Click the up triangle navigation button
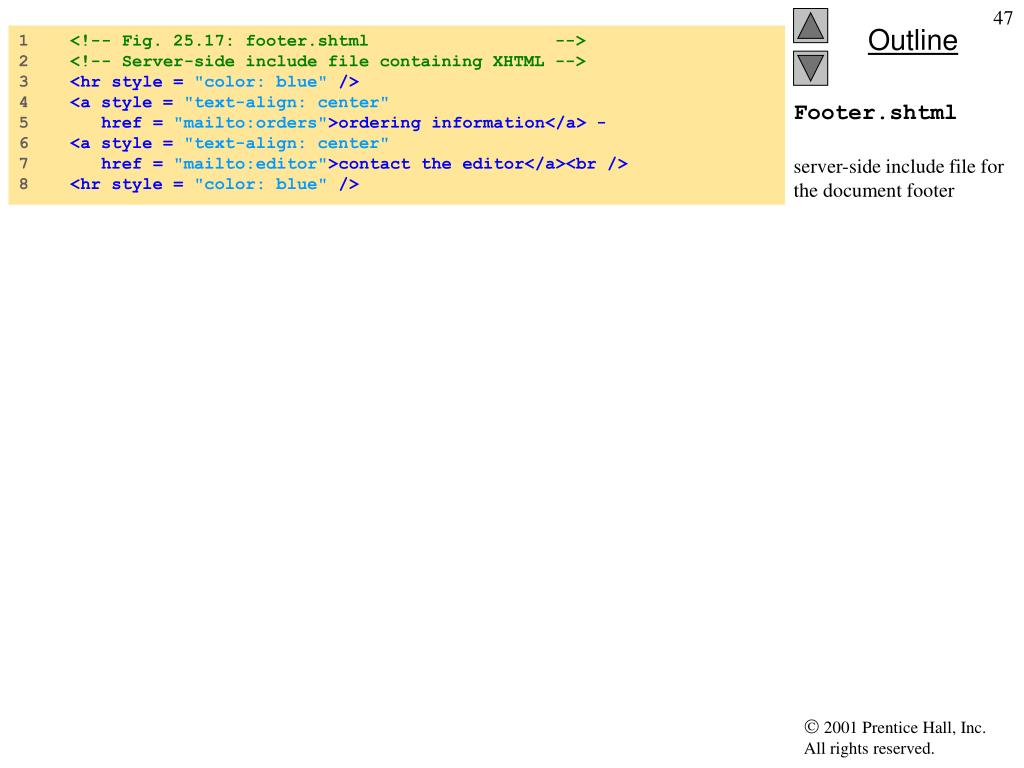The height and width of the screenshot is (768, 1024). tap(811, 26)
